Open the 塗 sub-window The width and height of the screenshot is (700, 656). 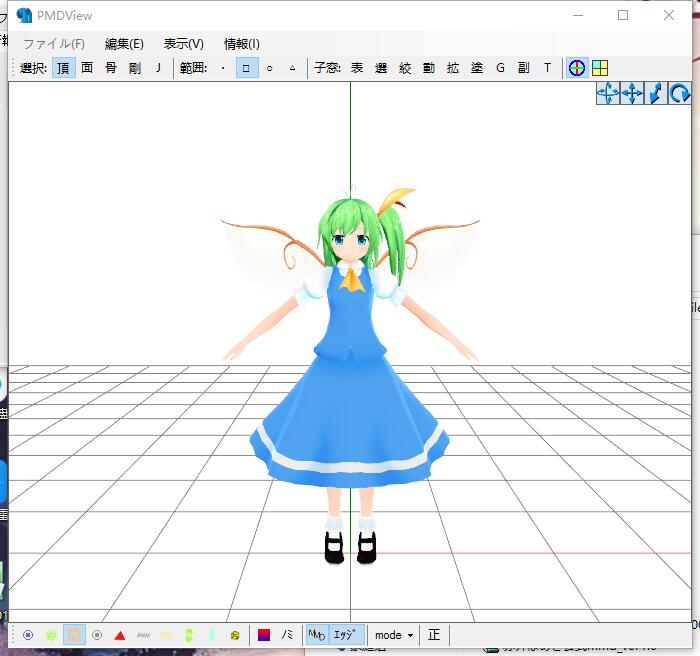(477, 68)
